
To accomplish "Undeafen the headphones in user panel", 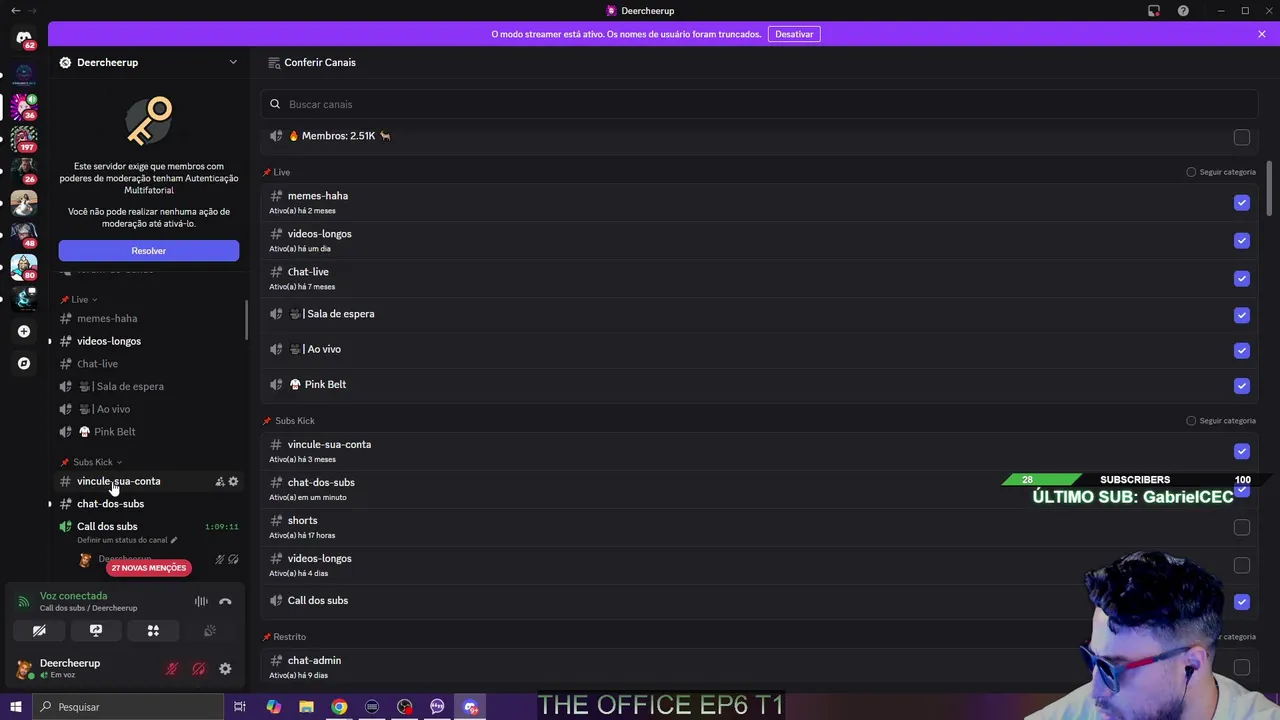I will [199, 669].
